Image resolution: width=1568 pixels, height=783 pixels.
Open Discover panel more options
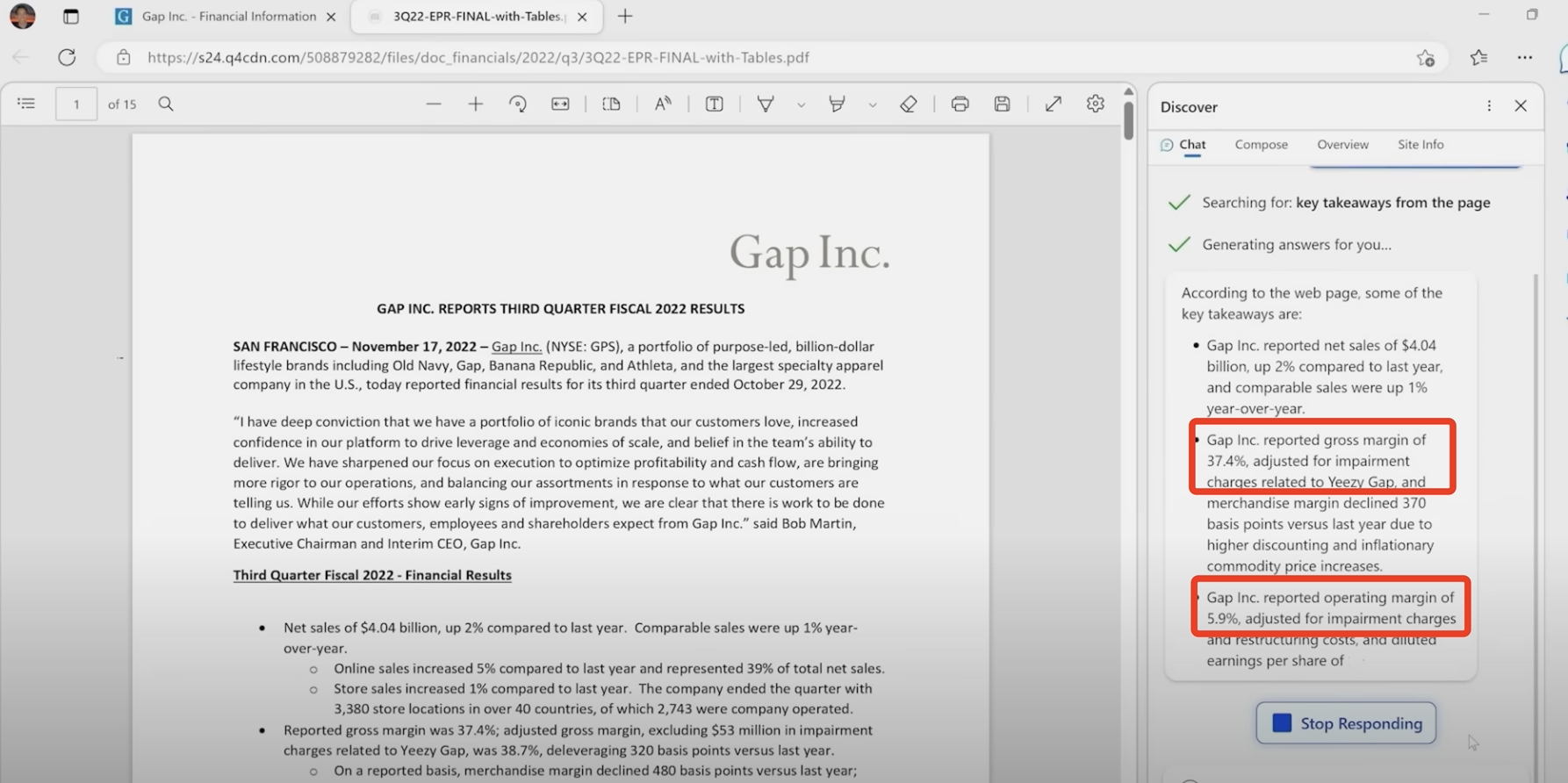click(x=1489, y=106)
